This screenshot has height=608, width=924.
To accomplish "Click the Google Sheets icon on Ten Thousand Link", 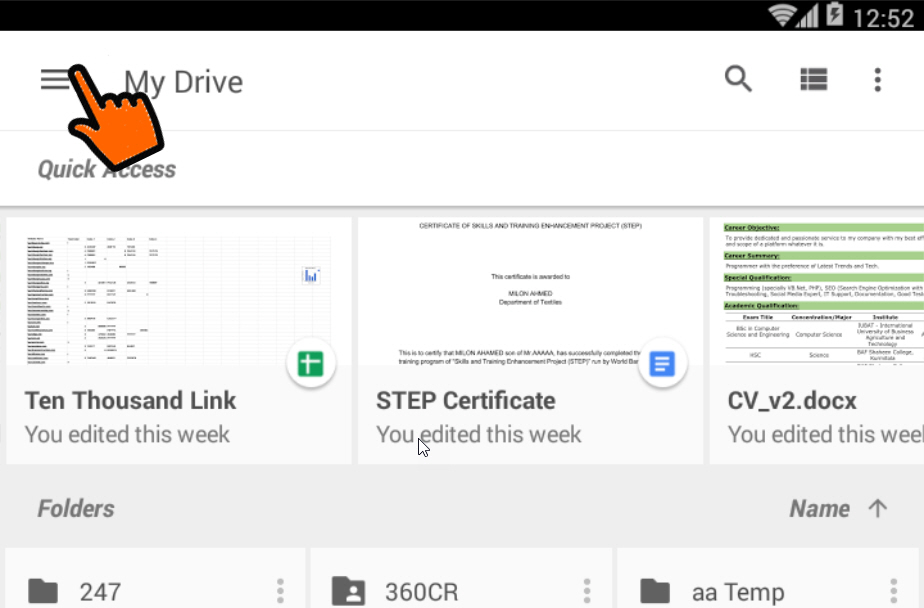I will [310, 365].
